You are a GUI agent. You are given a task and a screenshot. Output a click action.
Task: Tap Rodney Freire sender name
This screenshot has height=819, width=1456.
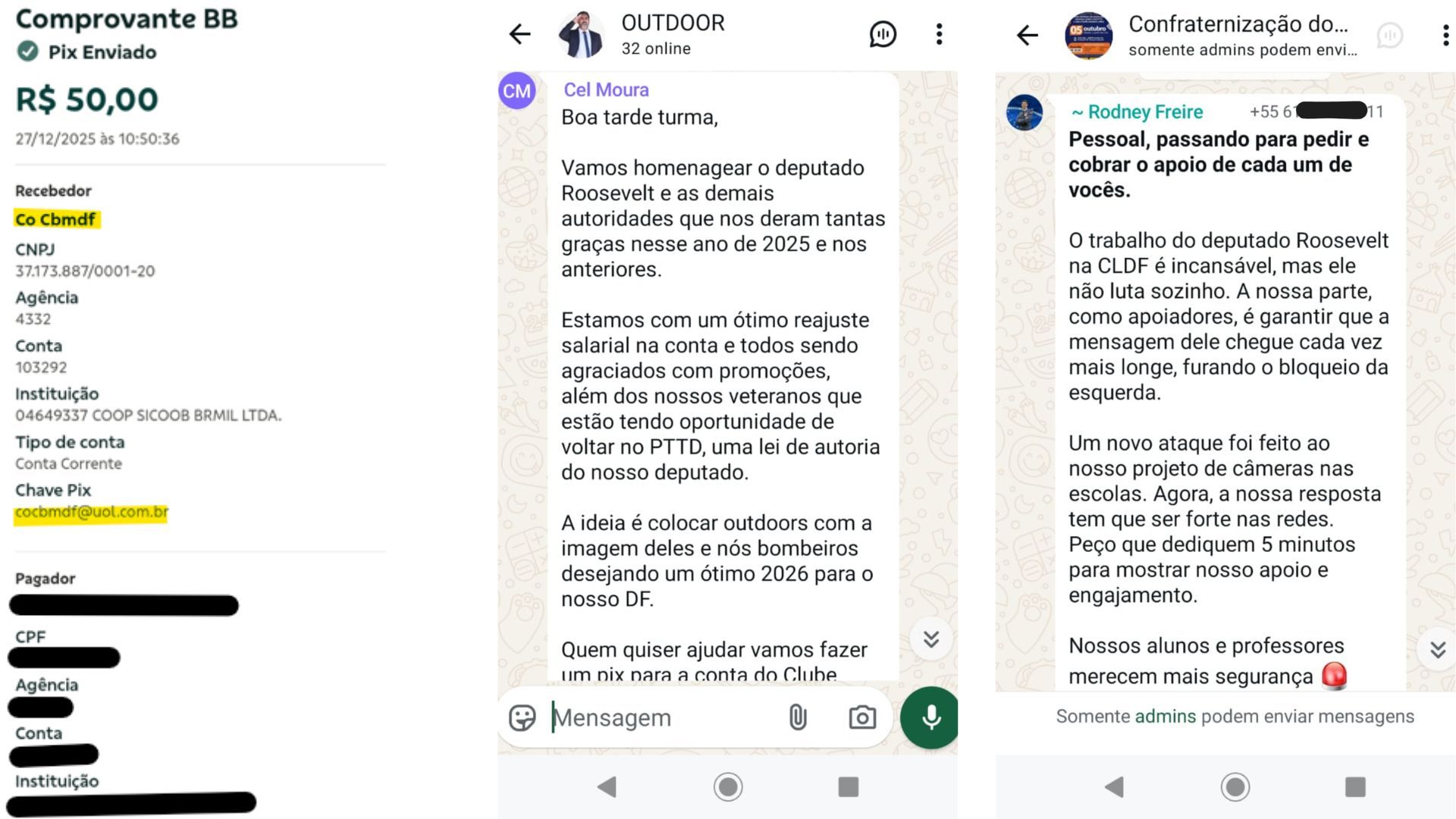click(1137, 112)
